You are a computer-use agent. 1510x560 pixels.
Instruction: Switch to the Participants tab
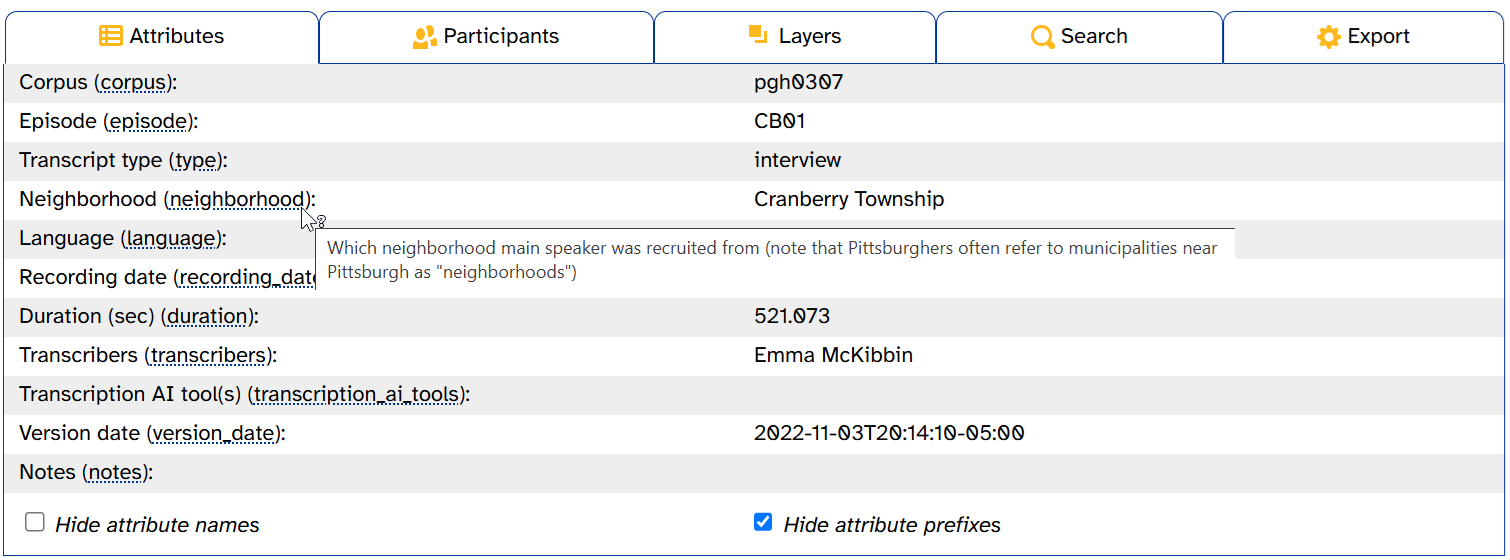(x=486, y=37)
